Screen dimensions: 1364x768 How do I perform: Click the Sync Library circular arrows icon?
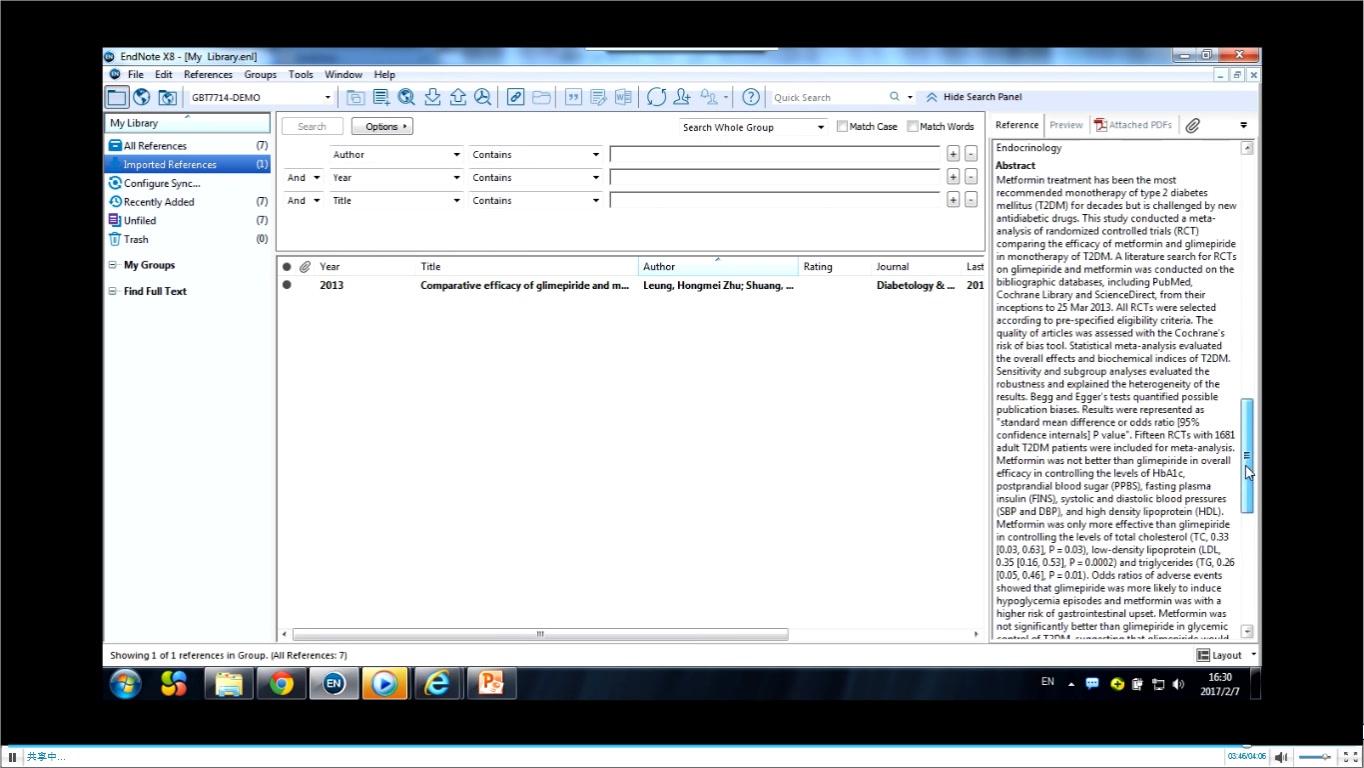click(656, 97)
